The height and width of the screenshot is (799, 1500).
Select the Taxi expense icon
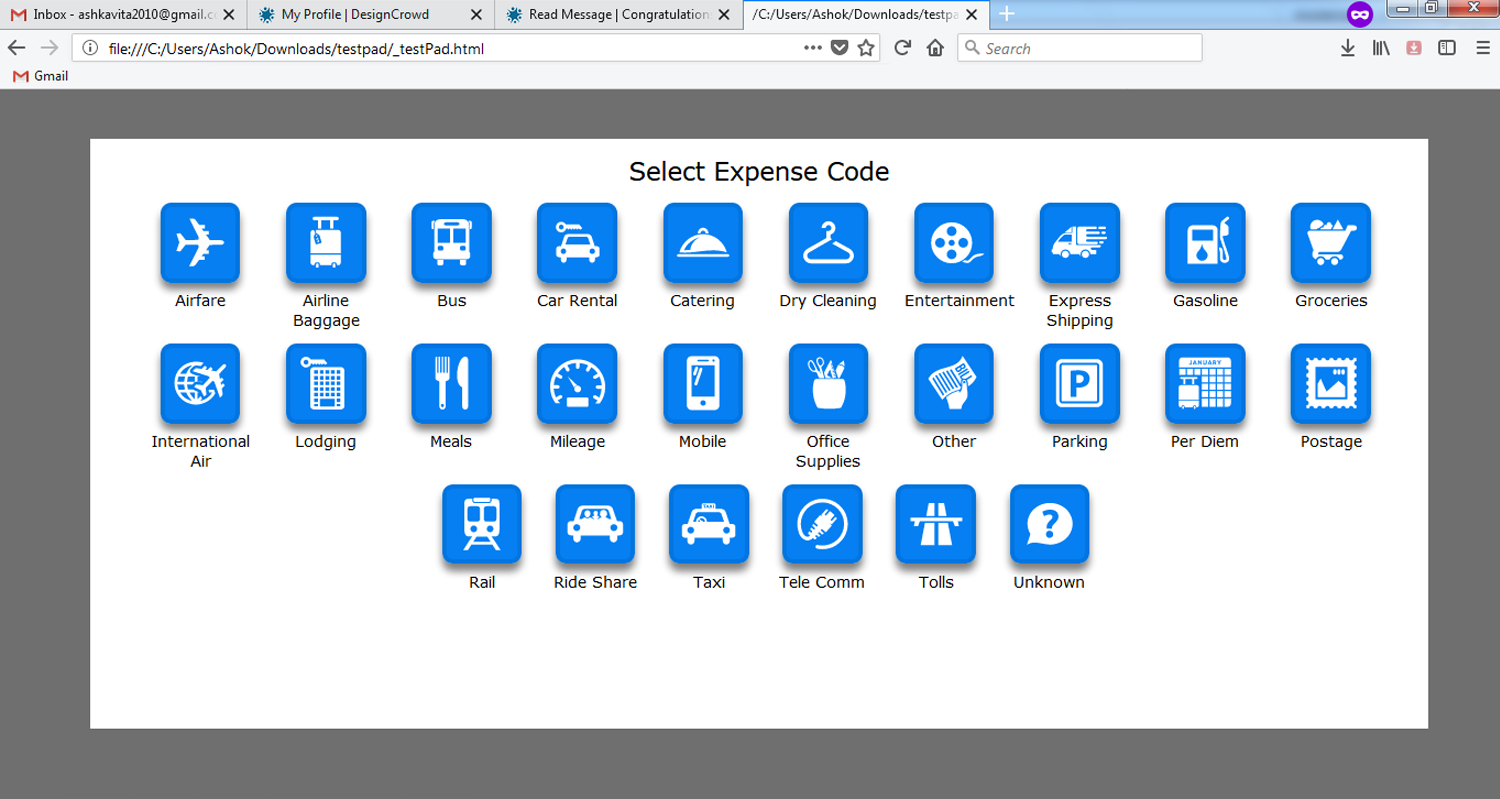pos(709,524)
